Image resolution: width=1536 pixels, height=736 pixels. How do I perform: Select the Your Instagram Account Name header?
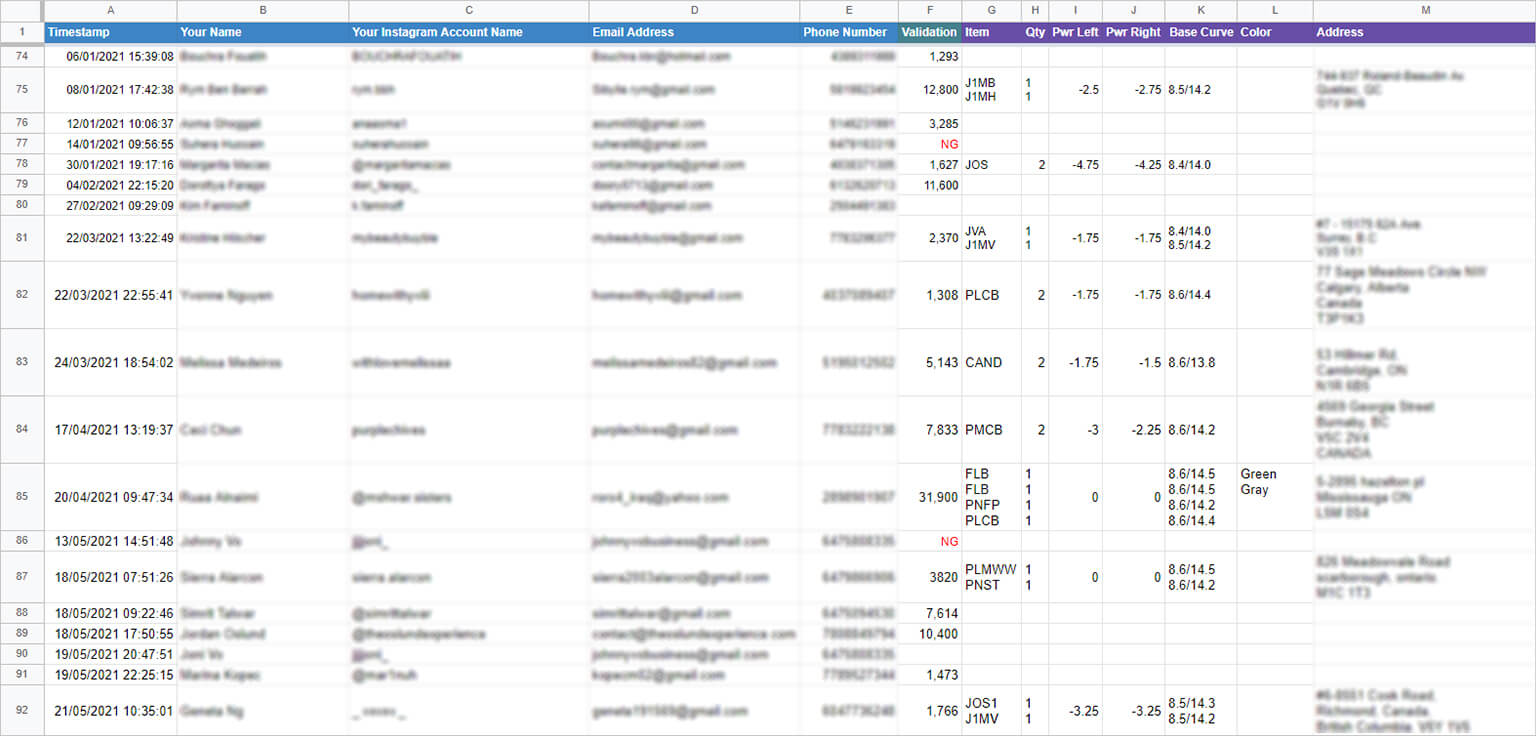468,32
